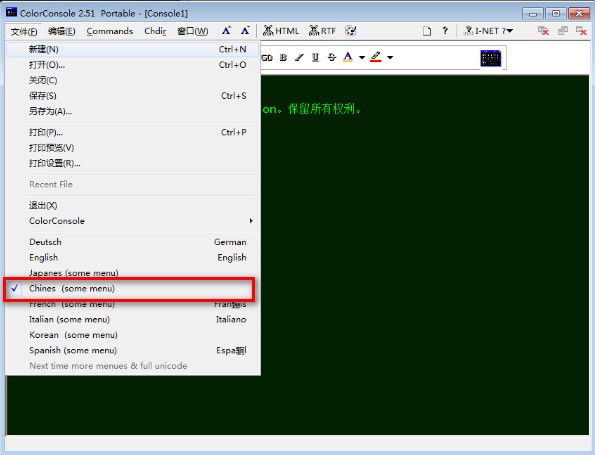
Task: Click the increase font size icon
Action: pos(226,31)
